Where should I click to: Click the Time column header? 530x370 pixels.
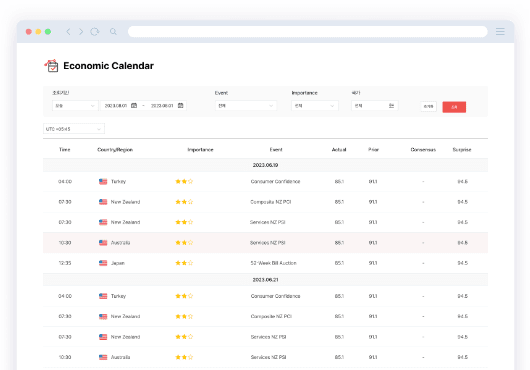click(x=65, y=150)
